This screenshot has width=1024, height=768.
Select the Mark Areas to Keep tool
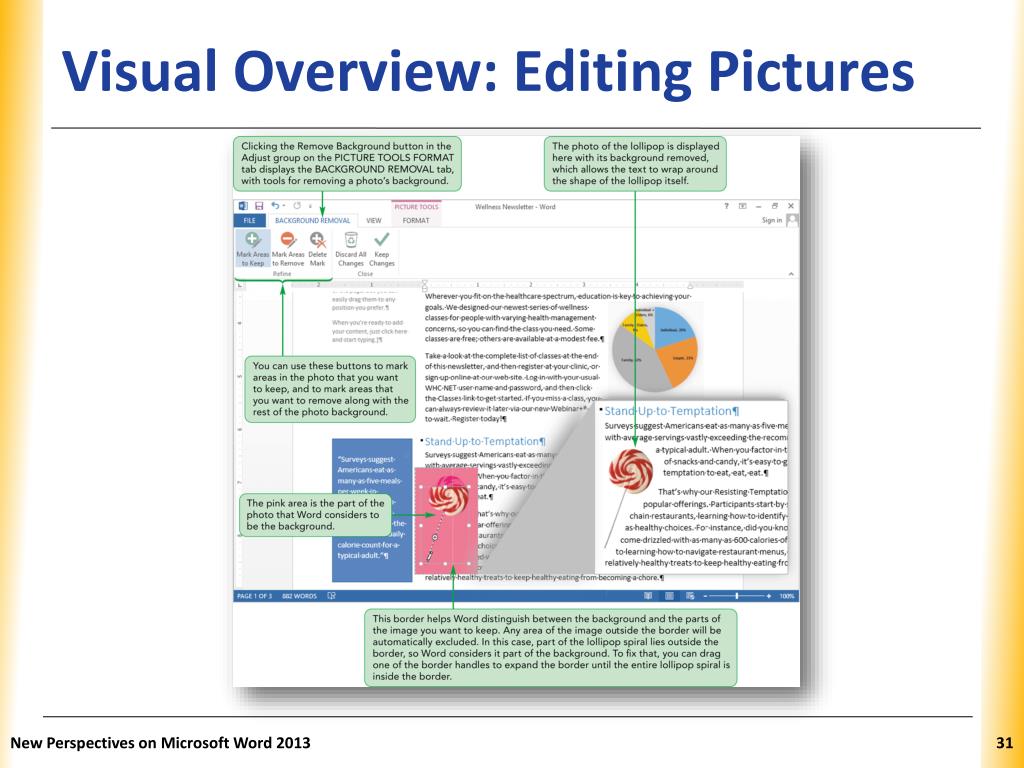(x=252, y=249)
